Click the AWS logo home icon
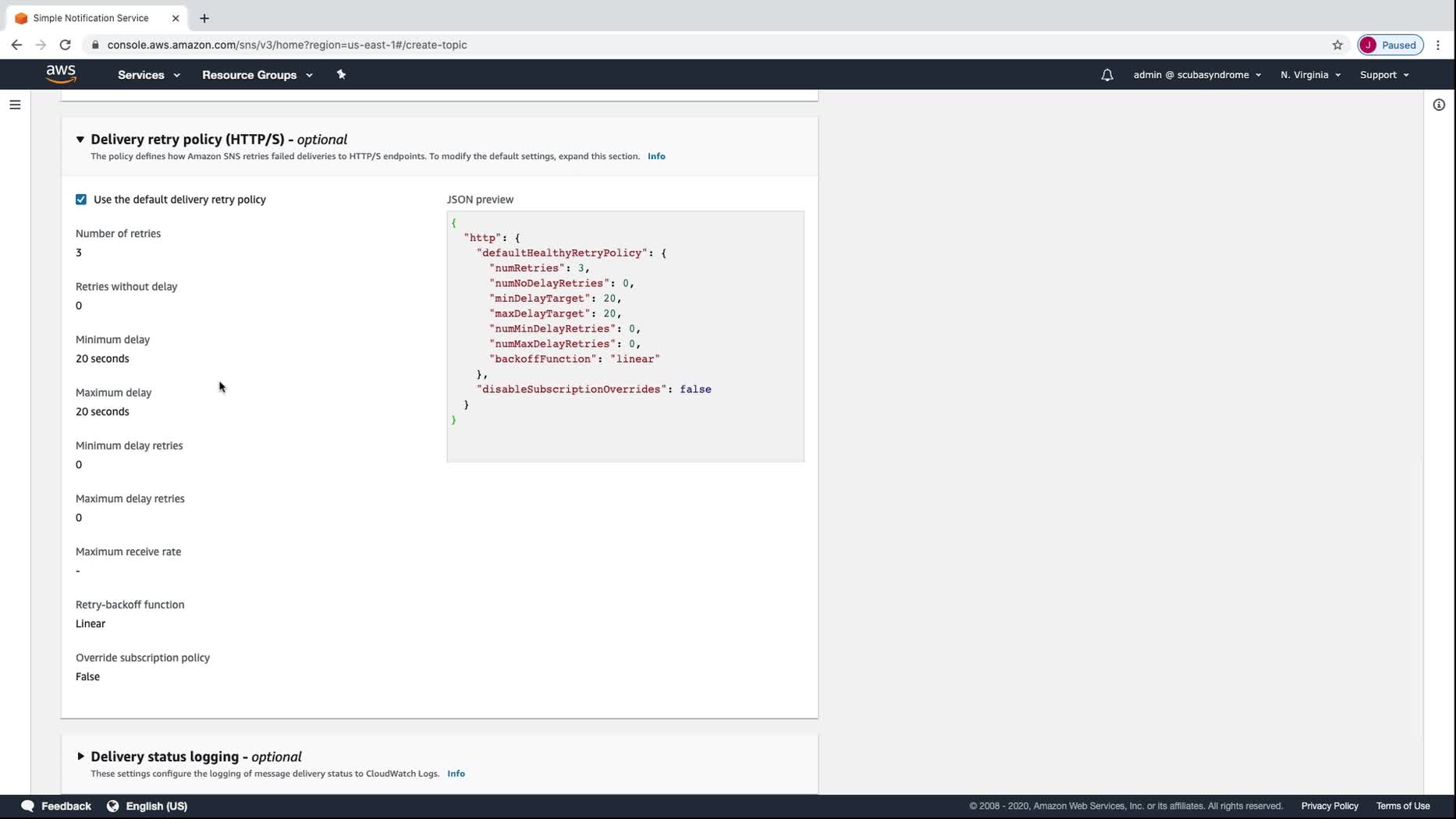 click(x=61, y=74)
